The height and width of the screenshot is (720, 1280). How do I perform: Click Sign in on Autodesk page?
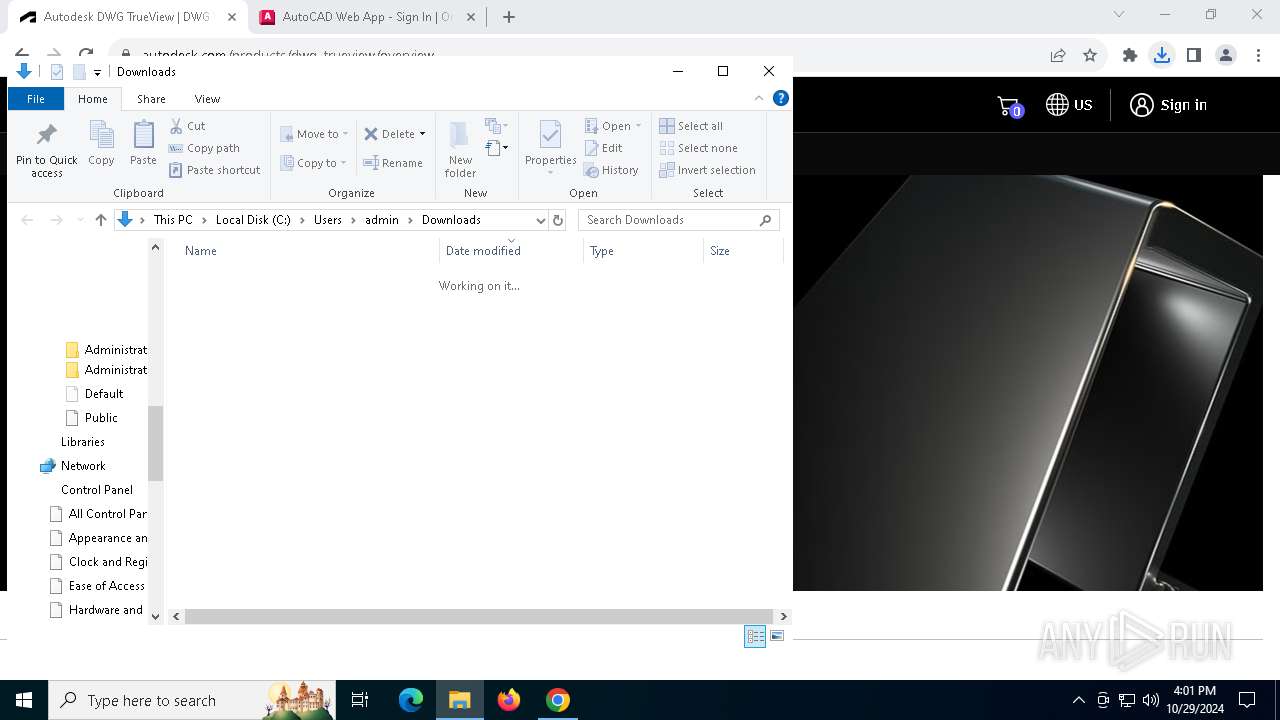(x=1168, y=105)
